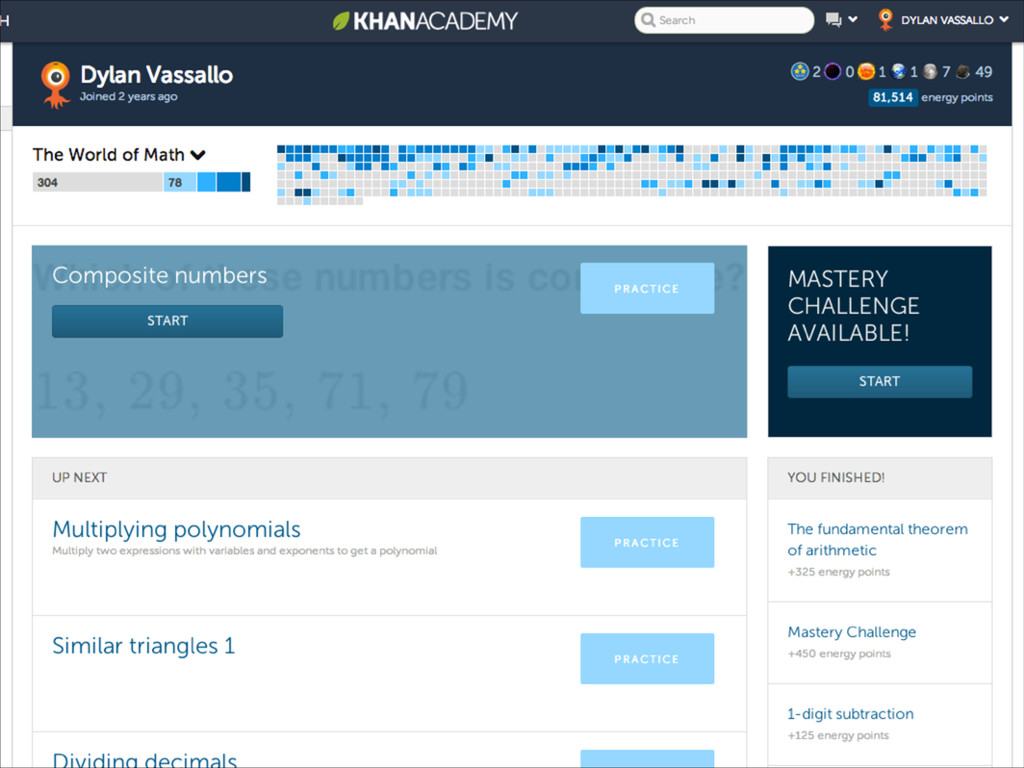Click the Black Hole badge showing 0
The width and height of the screenshot is (1024, 768).
click(833, 71)
